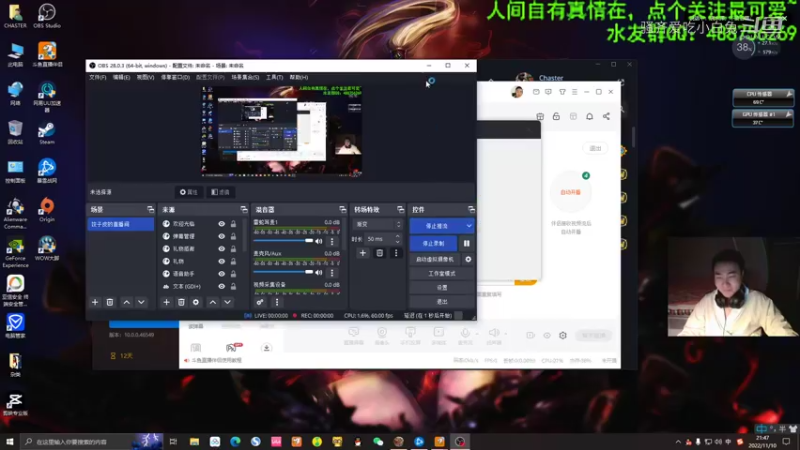Open options dots for the first mixer channel

pos(332,241)
